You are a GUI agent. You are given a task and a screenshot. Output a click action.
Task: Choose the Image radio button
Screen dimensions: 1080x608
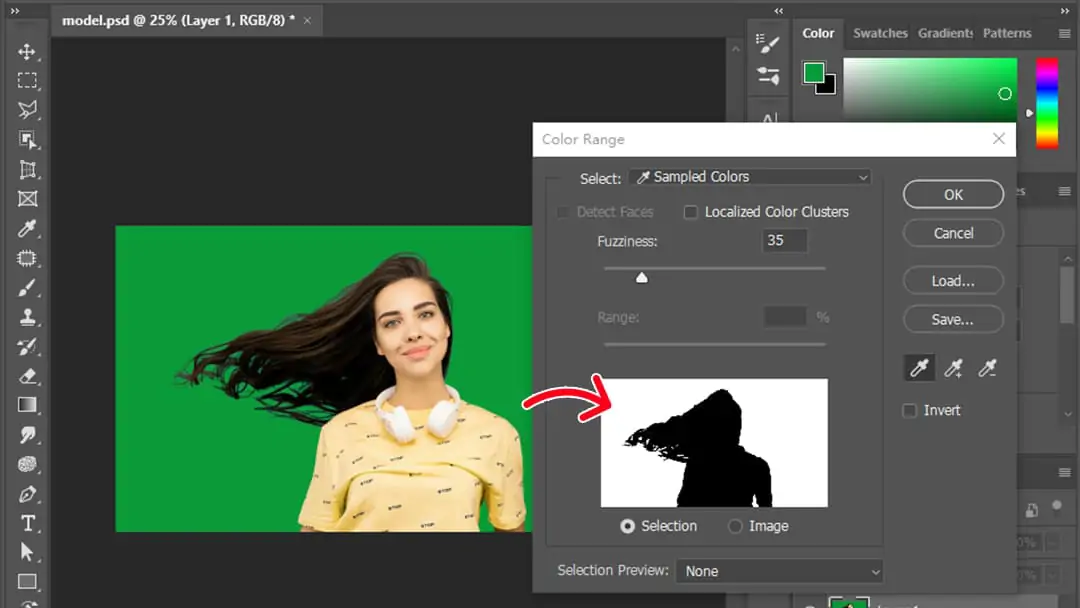coord(735,526)
